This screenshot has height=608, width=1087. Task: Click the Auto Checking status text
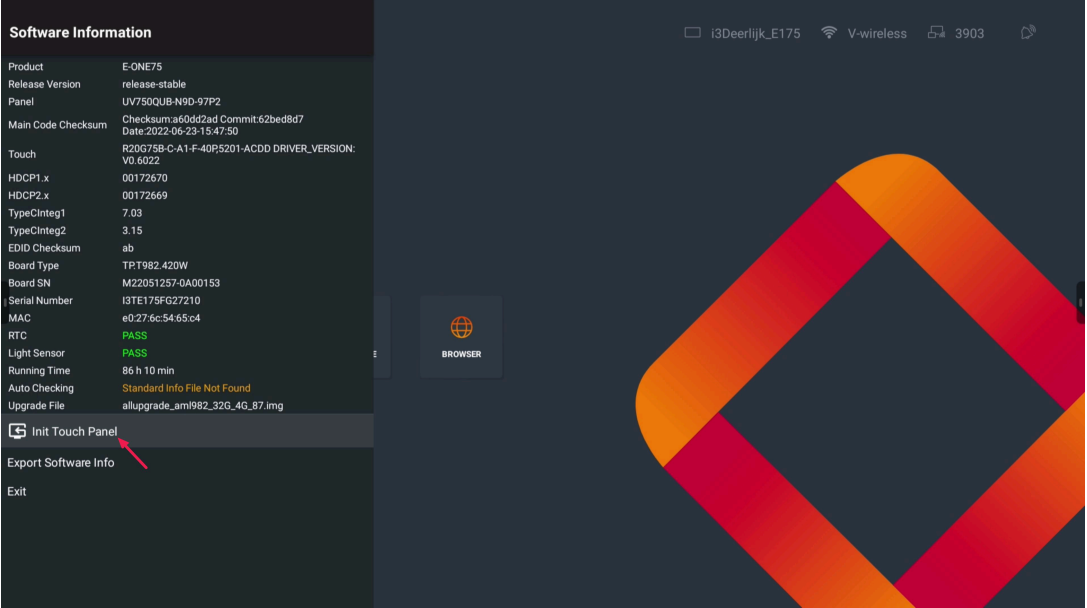click(186, 388)
